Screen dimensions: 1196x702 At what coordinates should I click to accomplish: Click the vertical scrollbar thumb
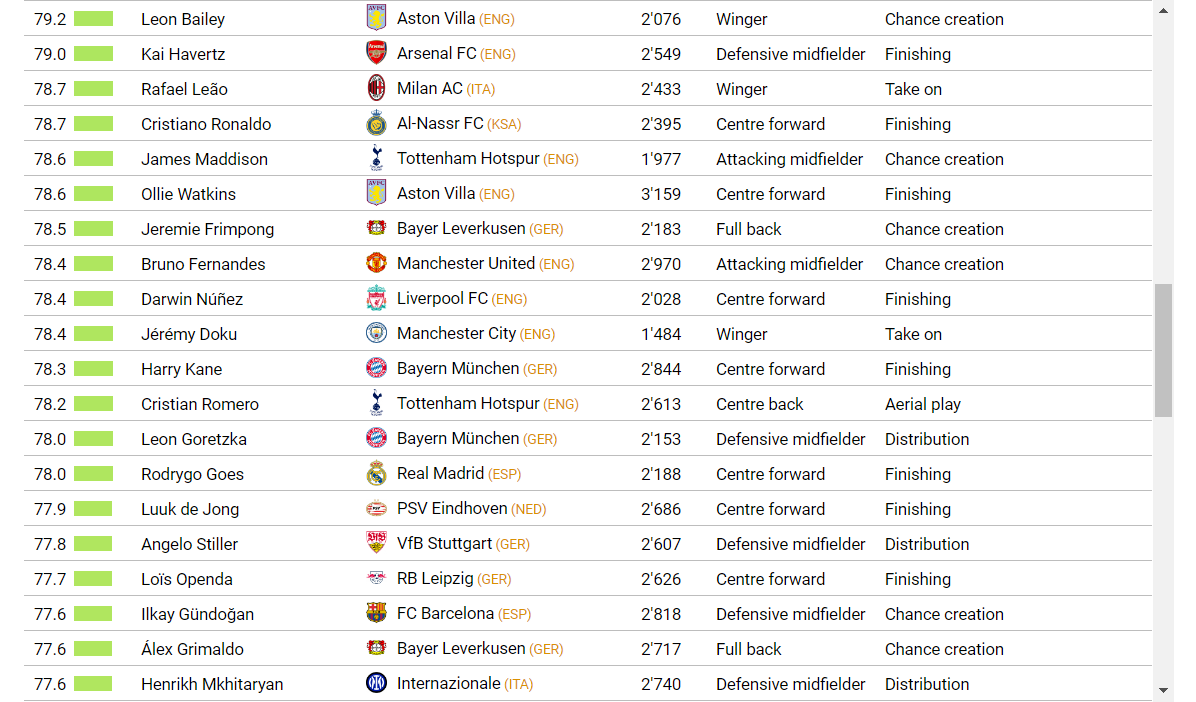tap(1163, 350)
